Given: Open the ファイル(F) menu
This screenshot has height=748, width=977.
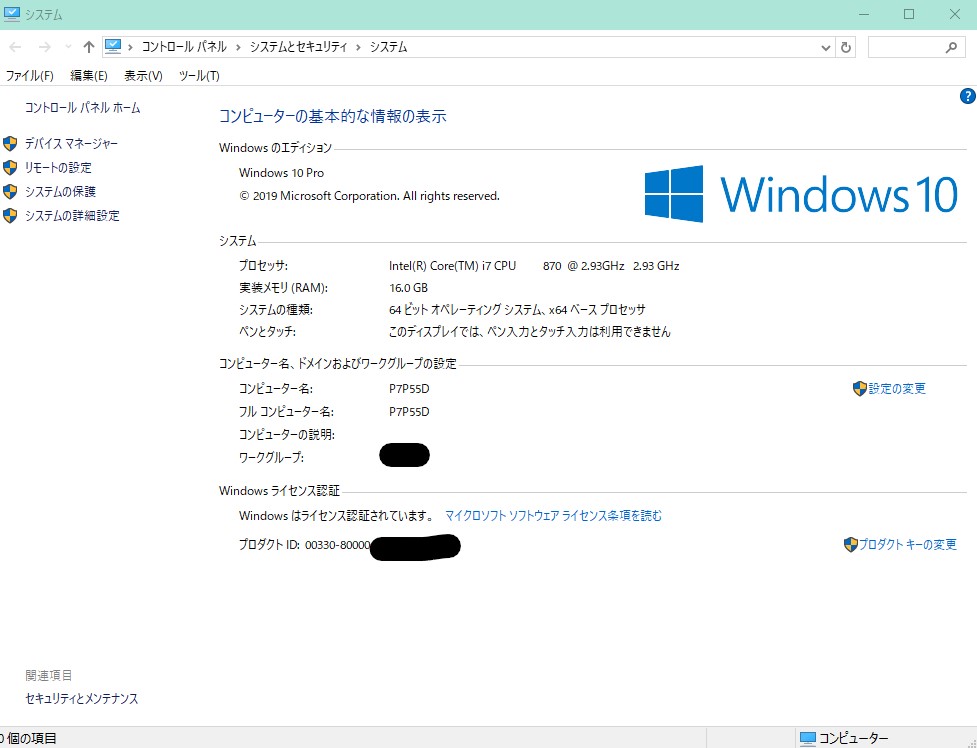Looking at the screenshot, I should 29,76.
